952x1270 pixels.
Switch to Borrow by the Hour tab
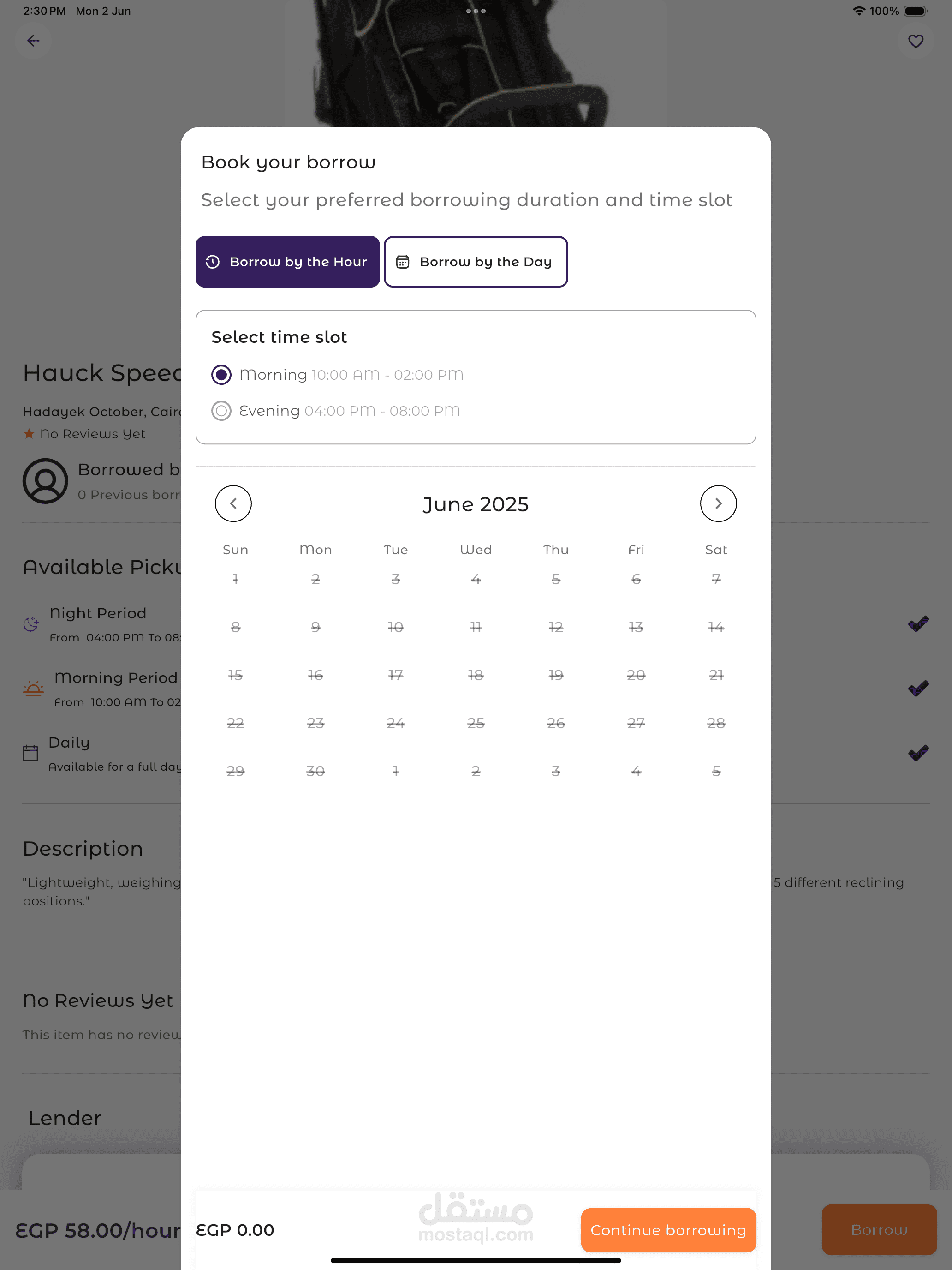(287, 262)
